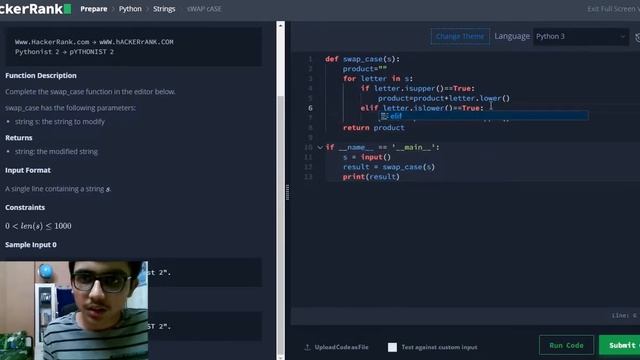Click the HackerRank logo
Screen dimensions: 640x360
36,9
